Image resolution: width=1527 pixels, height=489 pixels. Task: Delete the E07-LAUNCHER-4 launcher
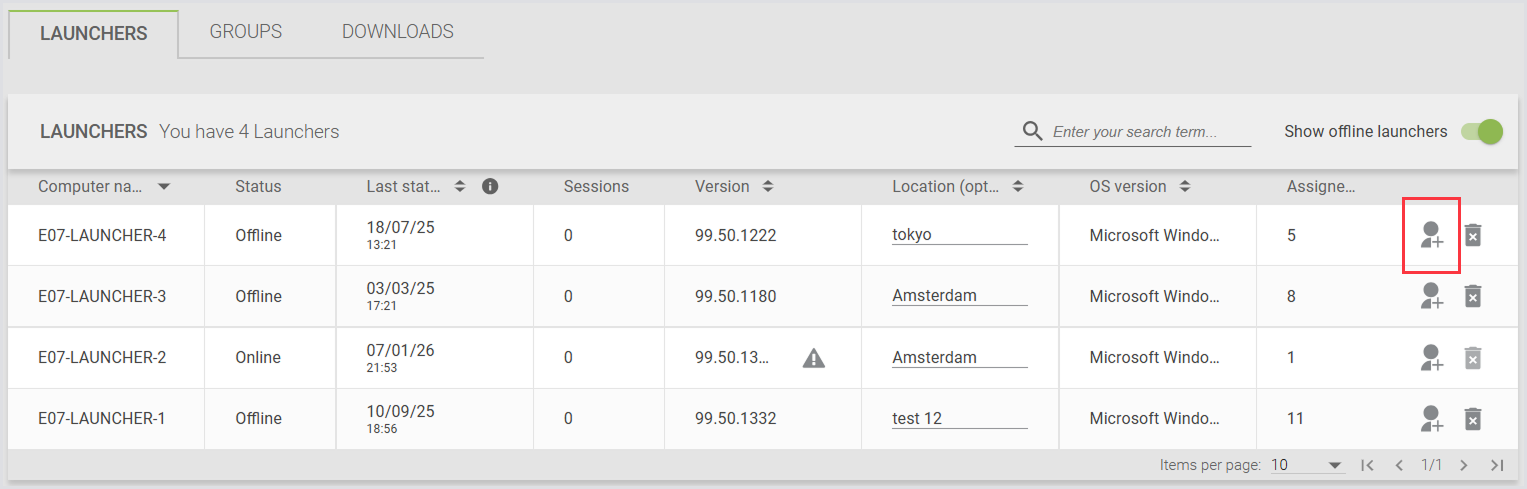click(1472, 236)
